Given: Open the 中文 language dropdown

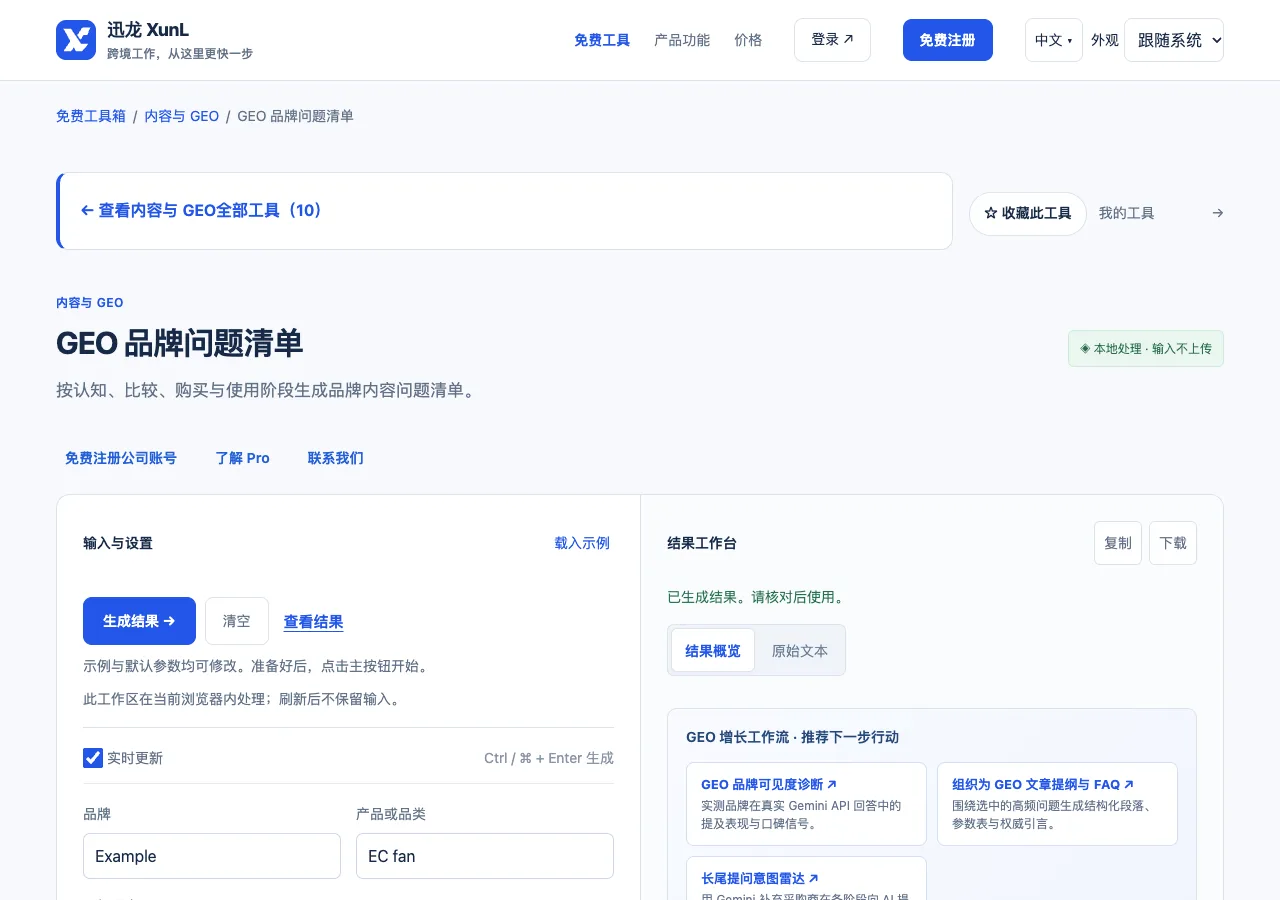Looking at the screenshot, I should point(1054,40).
